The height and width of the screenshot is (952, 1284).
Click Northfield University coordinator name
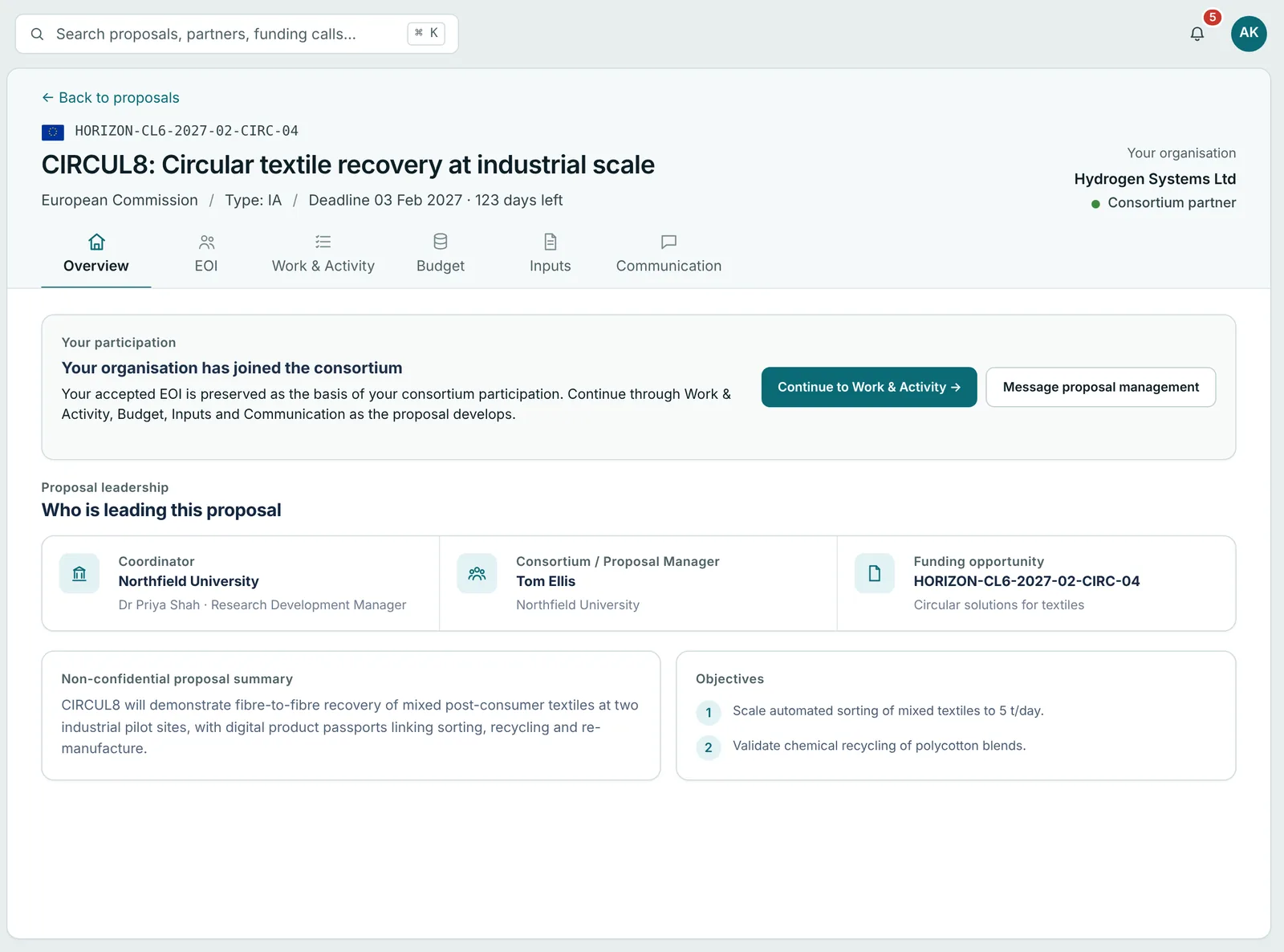189,581
